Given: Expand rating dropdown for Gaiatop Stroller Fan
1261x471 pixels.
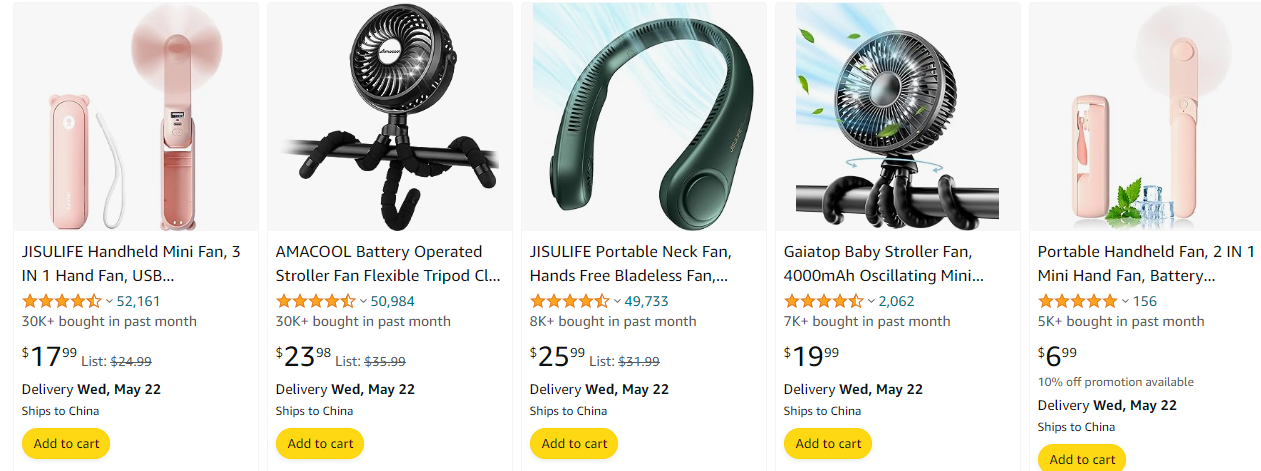Looking at the screenshot, I should [871, 301].
